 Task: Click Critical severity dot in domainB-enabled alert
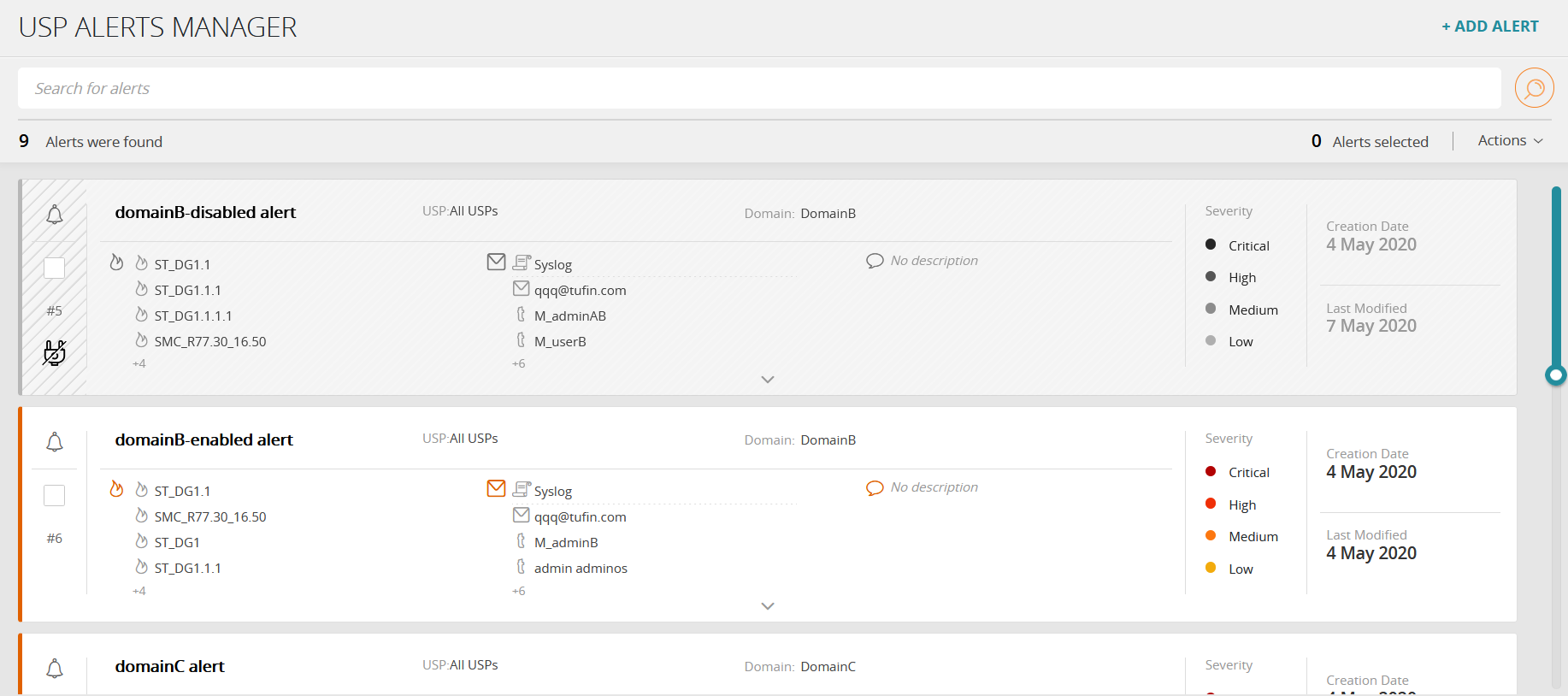(1211, 472)
